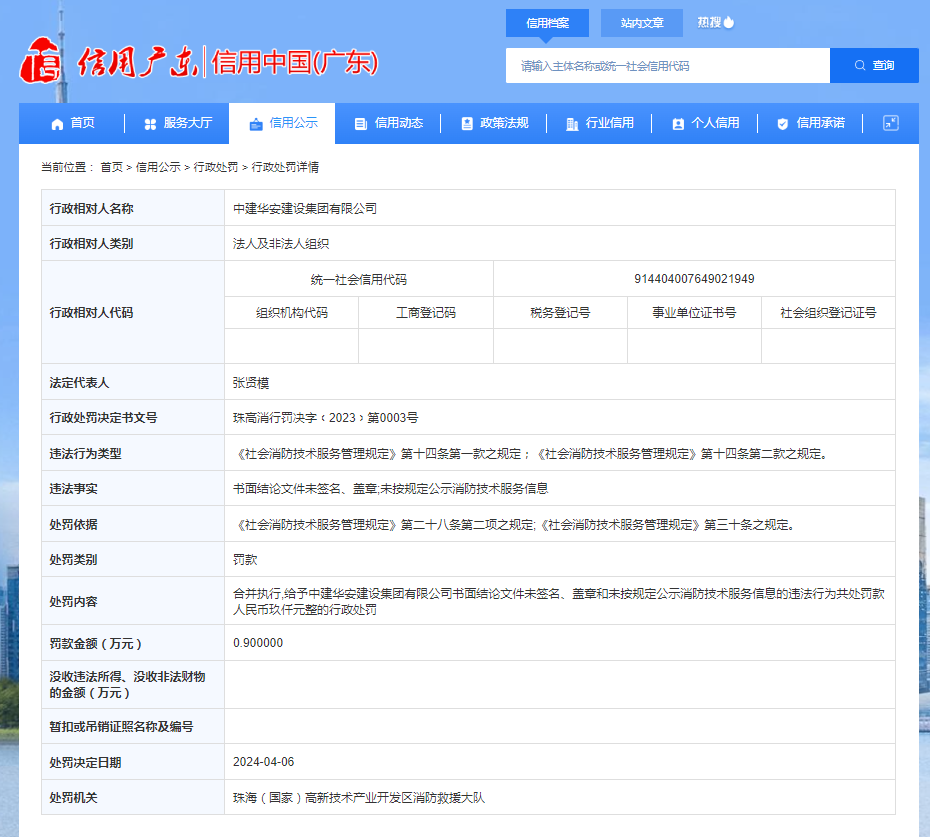Screen dimensions: 930x837
Task: Click the 行政相对人类别 row label
Action: click(91, 244)
